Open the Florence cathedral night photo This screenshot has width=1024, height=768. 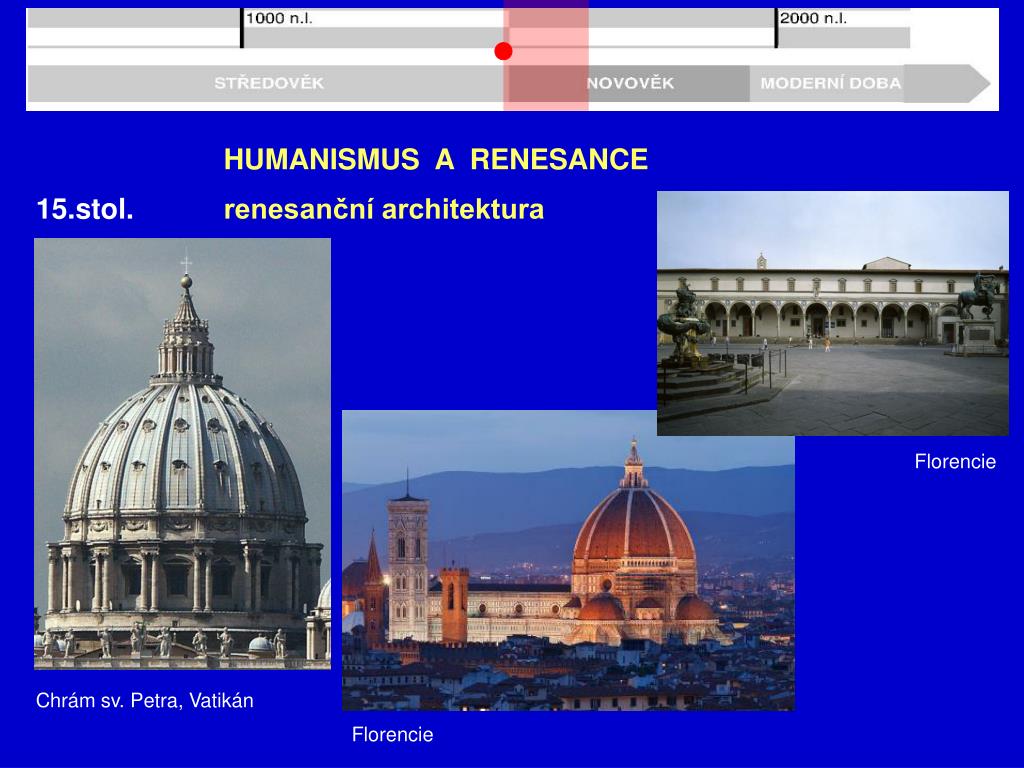click(568, 560)
